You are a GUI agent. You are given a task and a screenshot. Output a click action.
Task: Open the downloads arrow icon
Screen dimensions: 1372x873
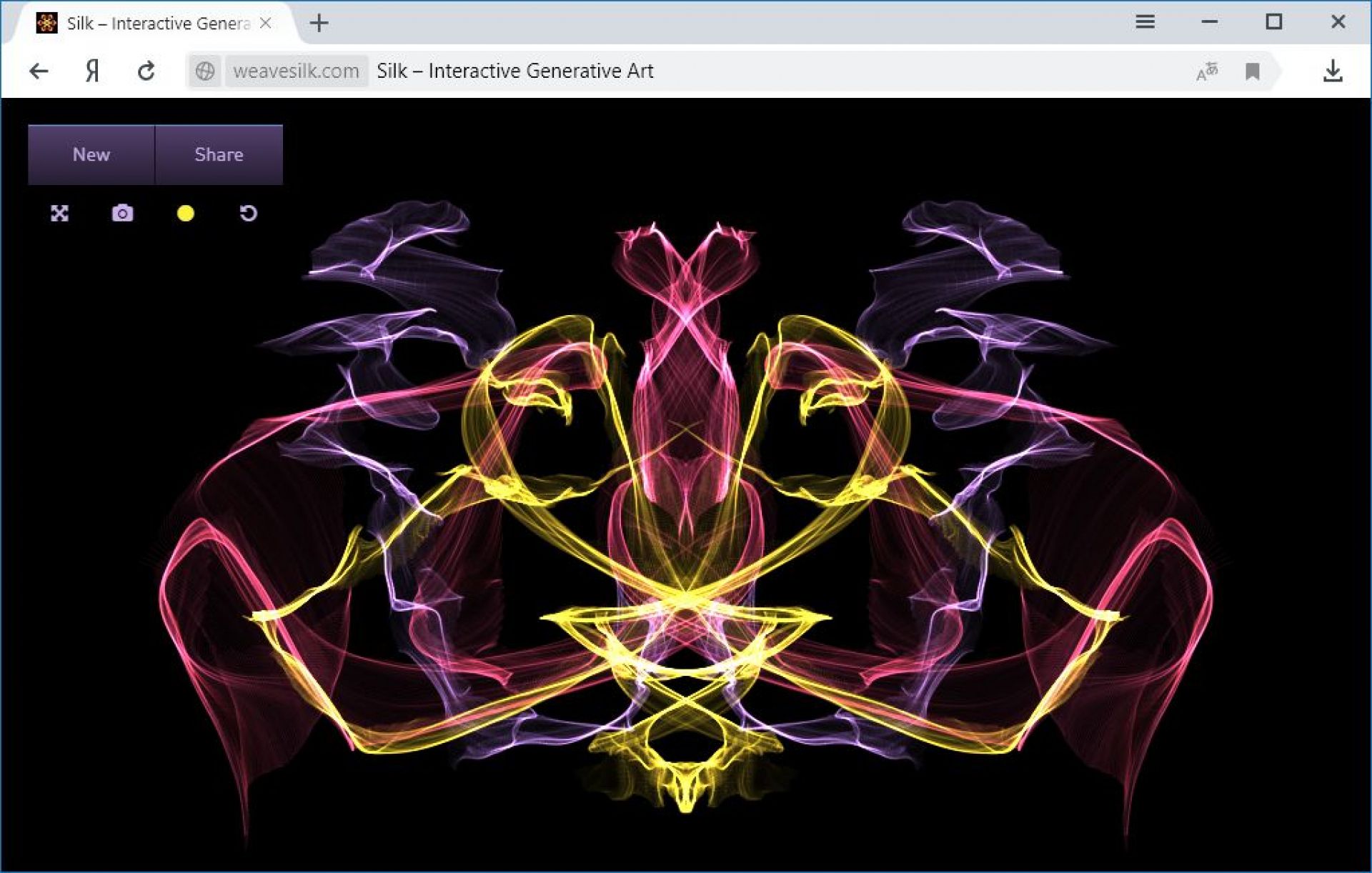1333,71
